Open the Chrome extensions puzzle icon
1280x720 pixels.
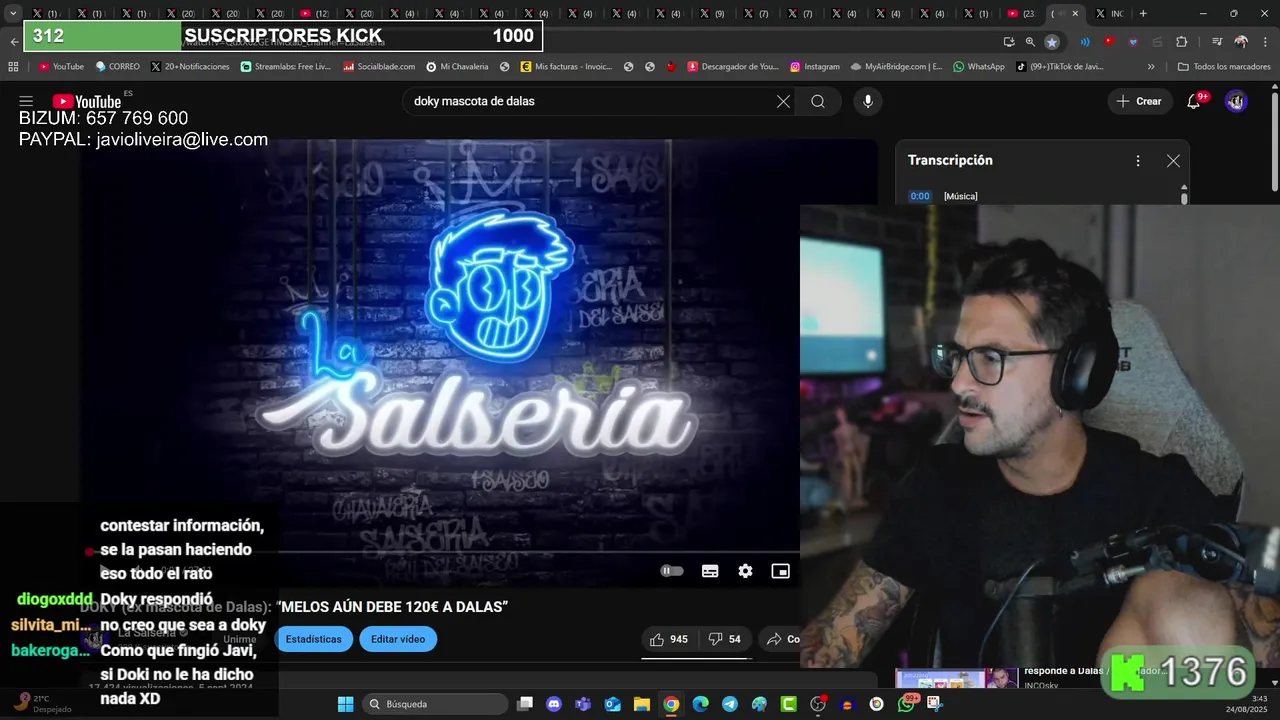(x=1181, y=42)
